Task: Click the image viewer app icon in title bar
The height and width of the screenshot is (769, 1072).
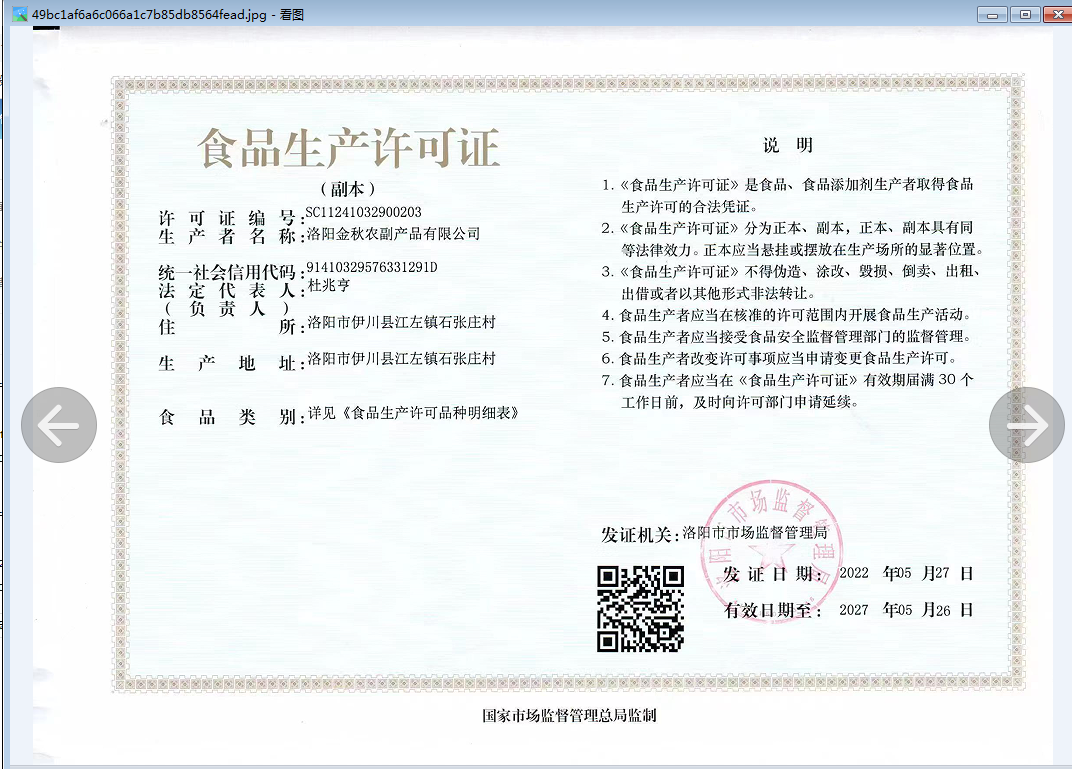Action: [19, 14]
